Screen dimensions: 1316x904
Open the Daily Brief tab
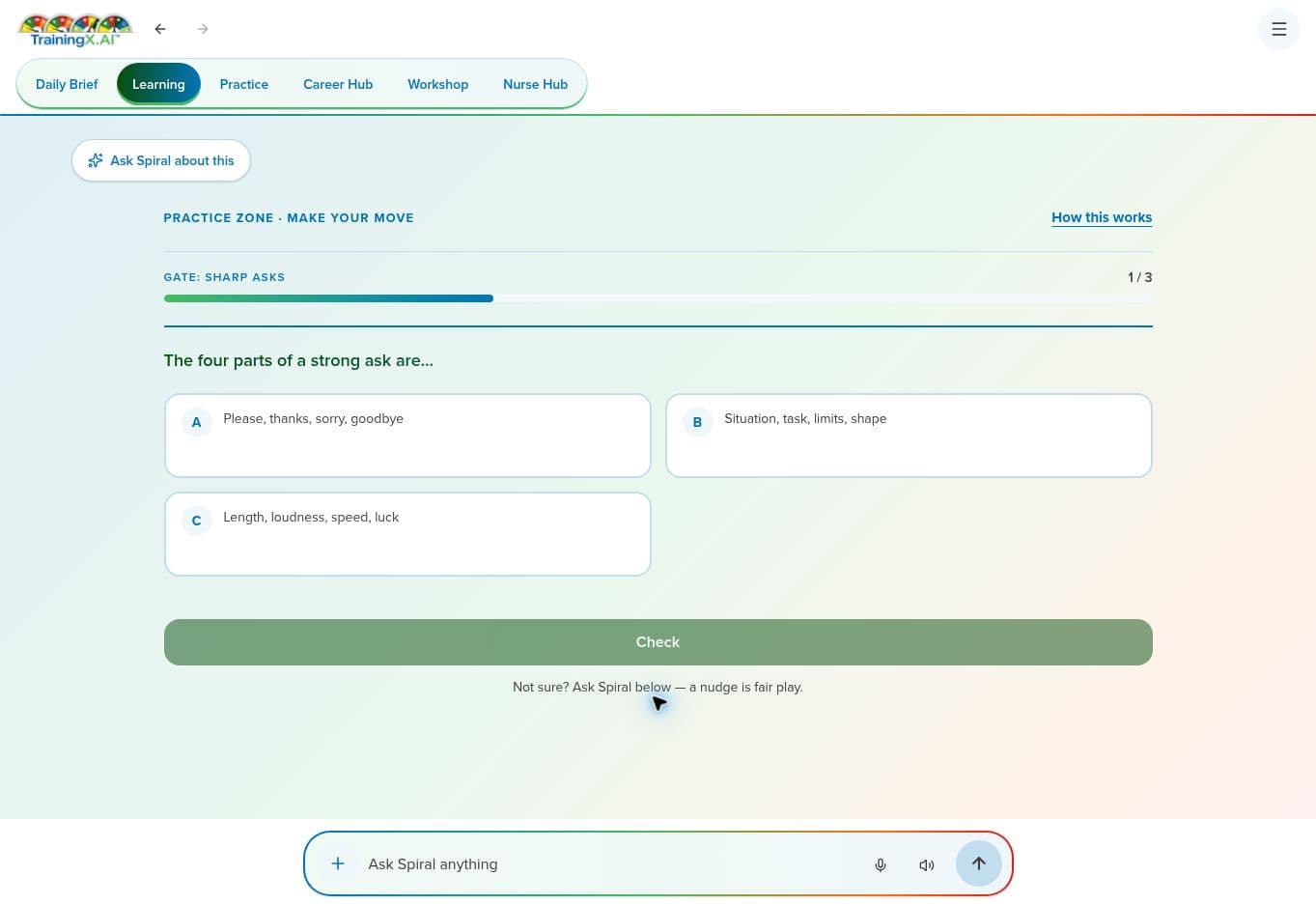coord(67,84)
